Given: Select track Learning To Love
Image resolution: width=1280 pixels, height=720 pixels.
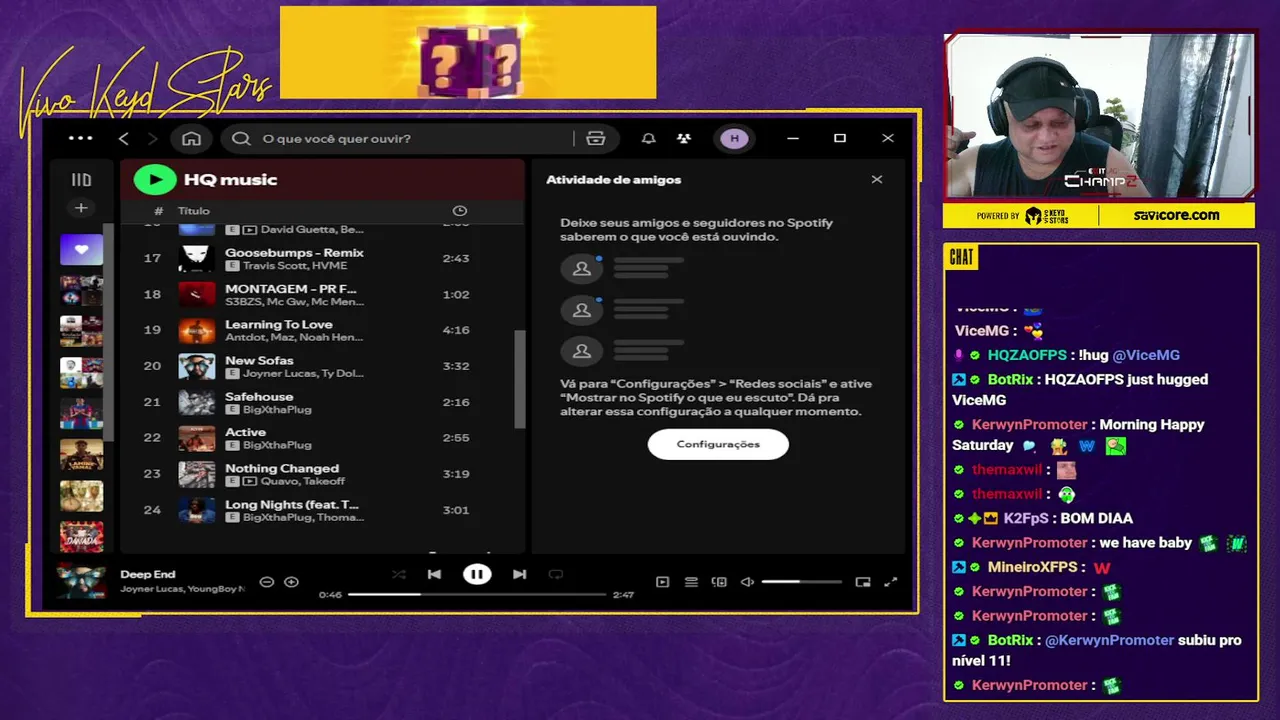Looking at the screenshot, I should point(323,330).
